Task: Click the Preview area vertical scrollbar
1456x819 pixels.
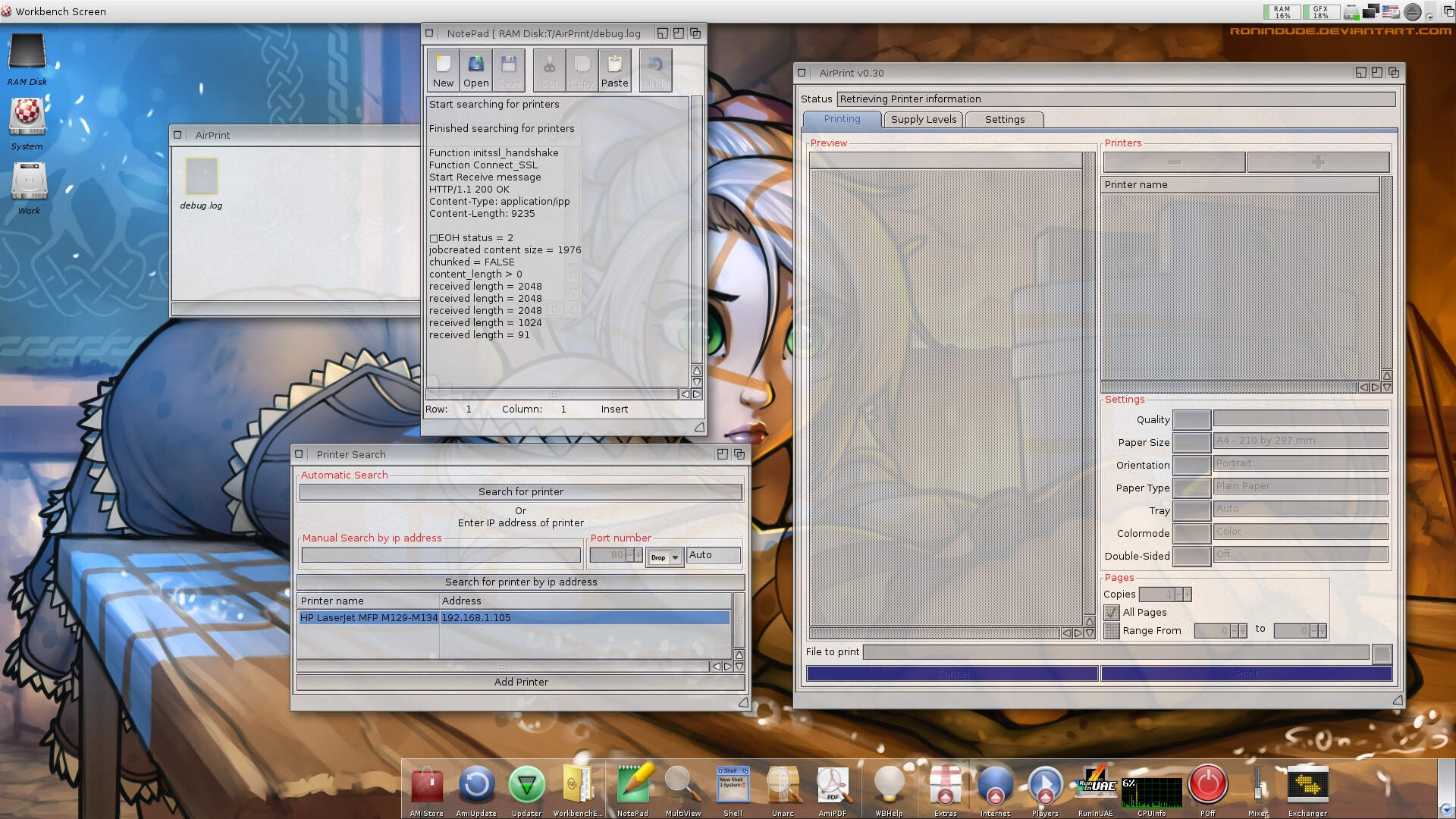Action: pos(1089,383)
